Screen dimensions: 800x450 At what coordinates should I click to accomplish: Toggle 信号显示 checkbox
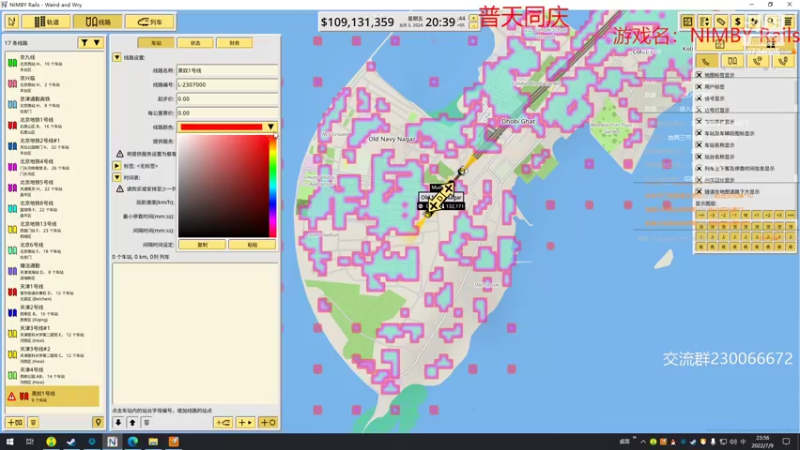click(x=699, y=98)
